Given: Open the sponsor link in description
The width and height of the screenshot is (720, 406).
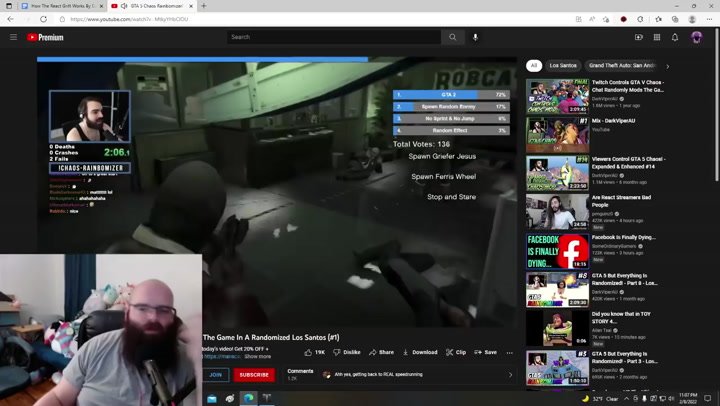Looking at the screenshot, I should coord(222,356).
